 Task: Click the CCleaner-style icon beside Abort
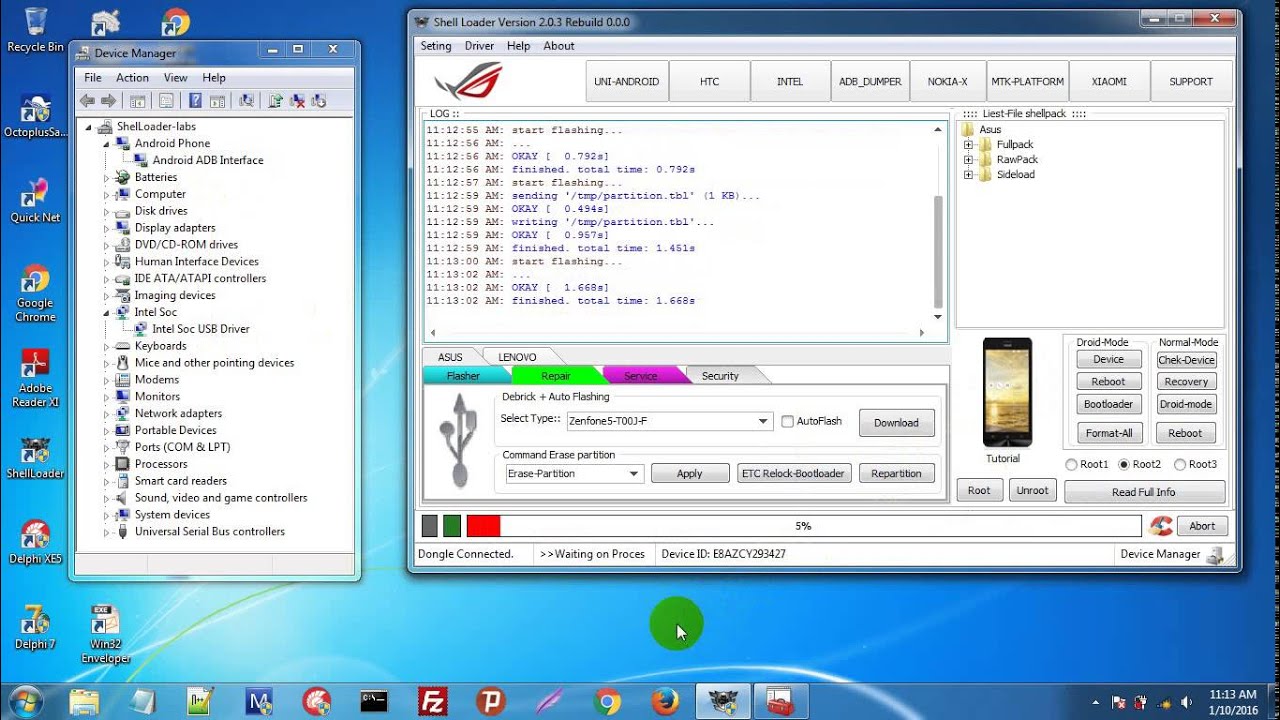[x=1161, y=526]
